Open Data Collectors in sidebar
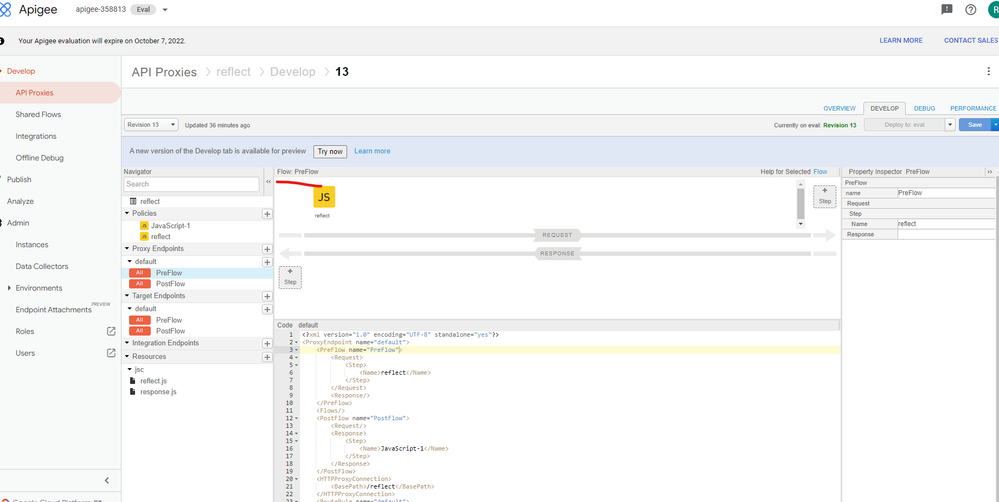This screenshot has width=999, height=502. 41,266
